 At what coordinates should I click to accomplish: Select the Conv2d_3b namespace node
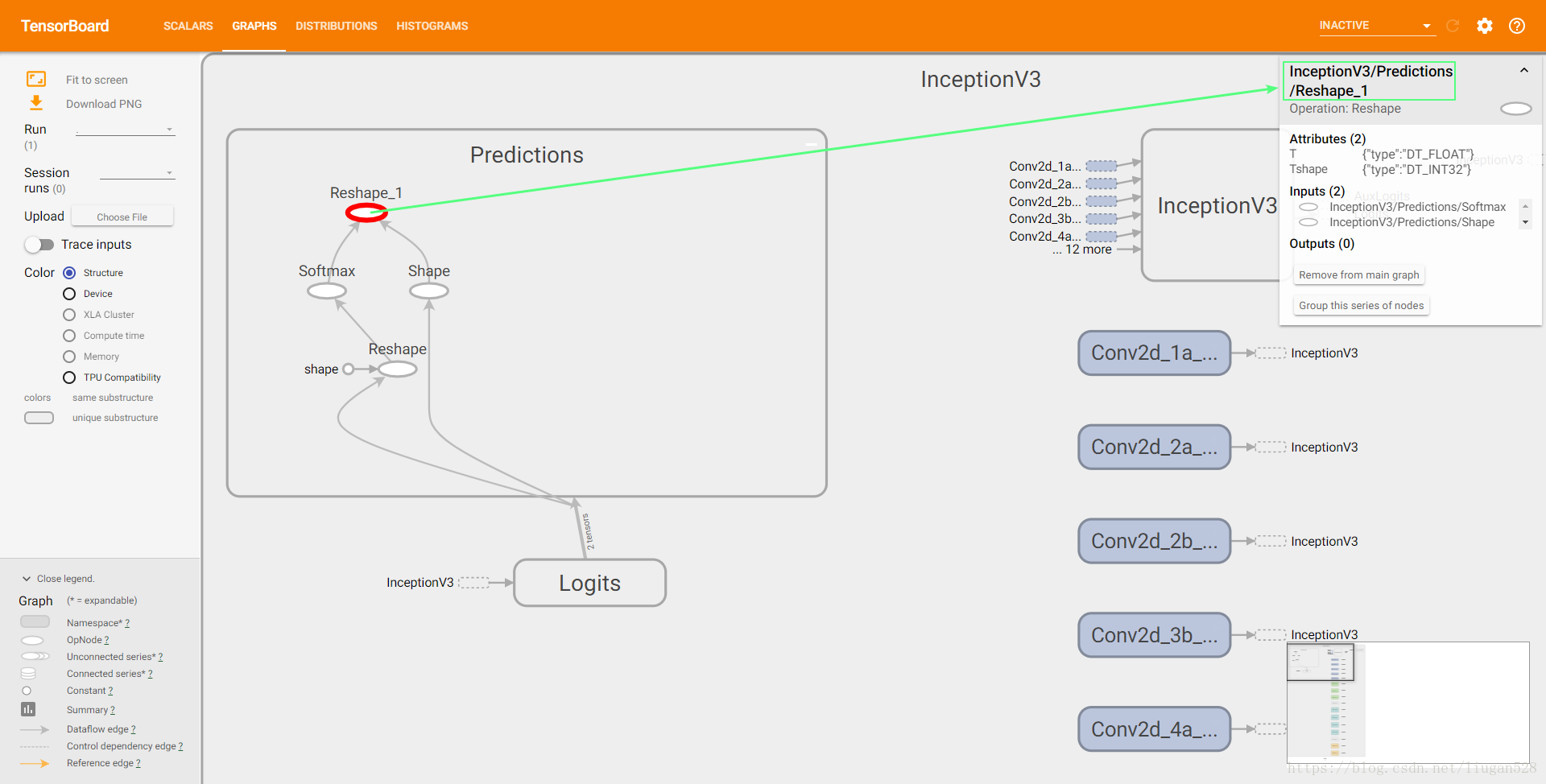click(x=1154, y=635)
